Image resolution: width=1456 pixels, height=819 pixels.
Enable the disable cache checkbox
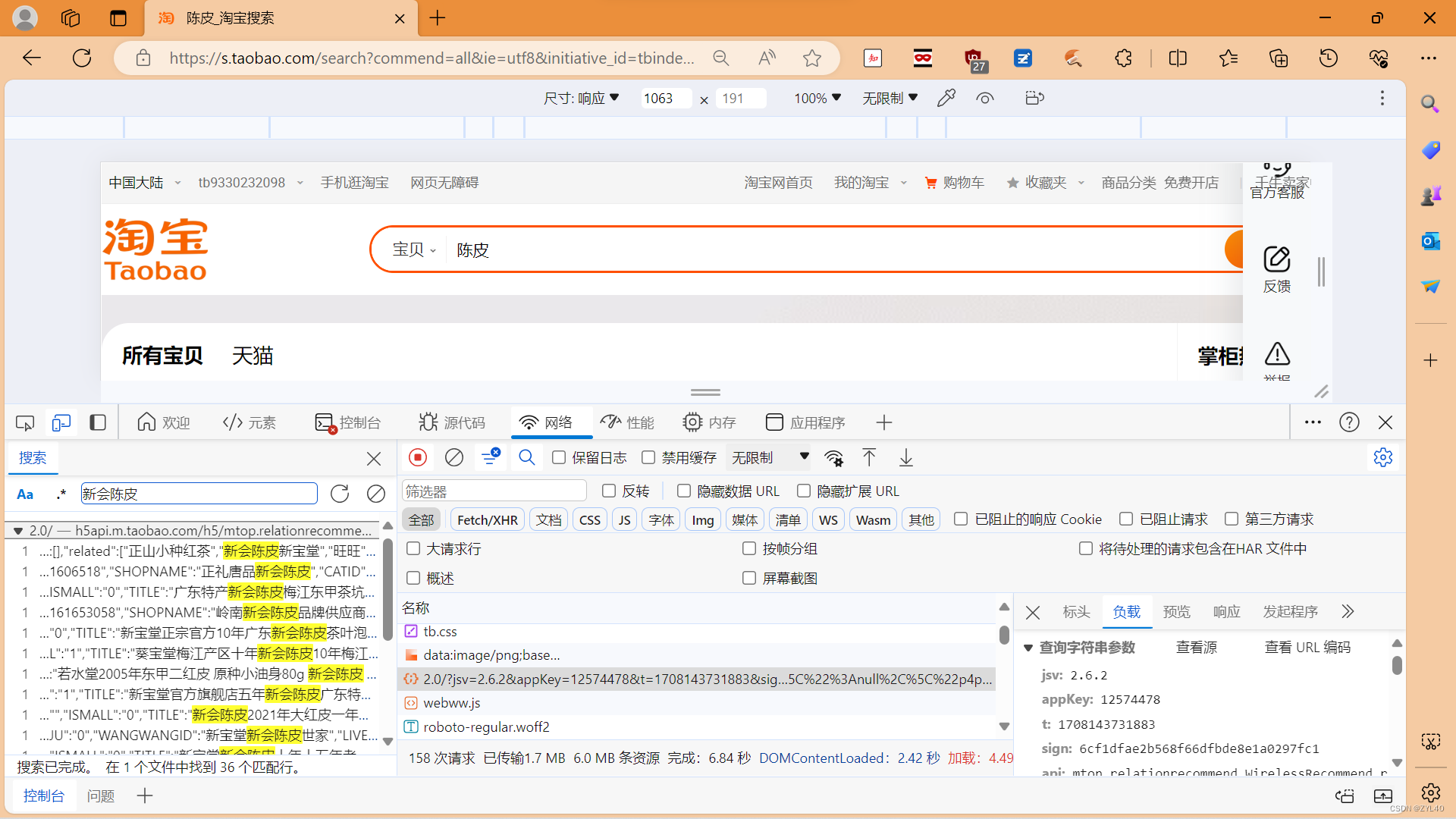648,457
